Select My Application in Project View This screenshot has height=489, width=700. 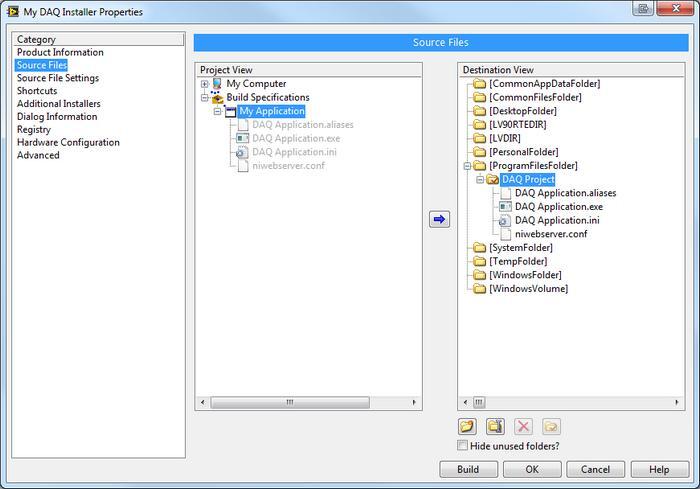pos(271,111)
